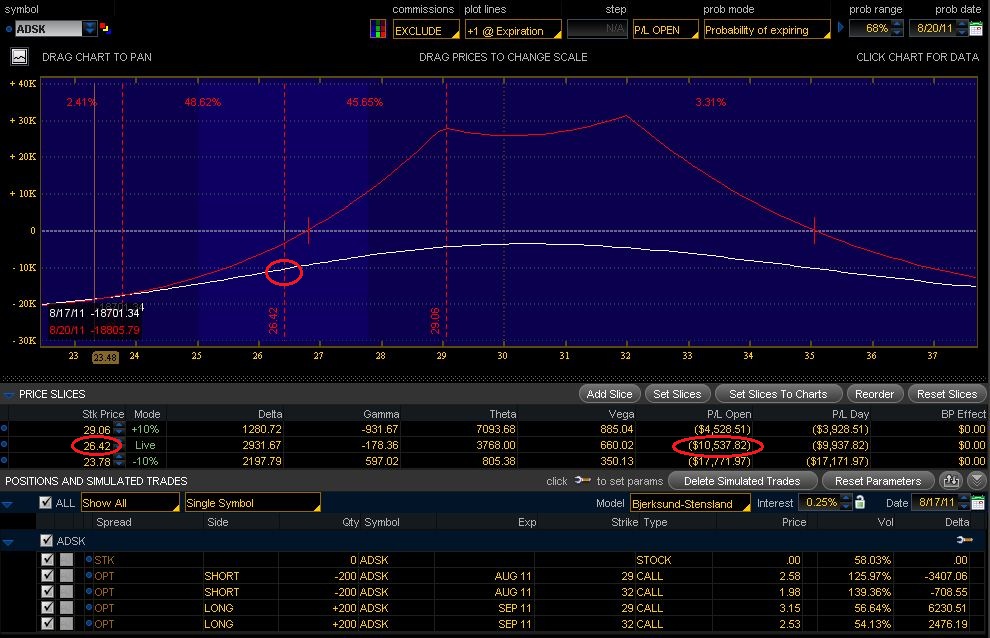
Task: Open the Show All dropdown
Action: pyautogui.click(x=129, y=503)
